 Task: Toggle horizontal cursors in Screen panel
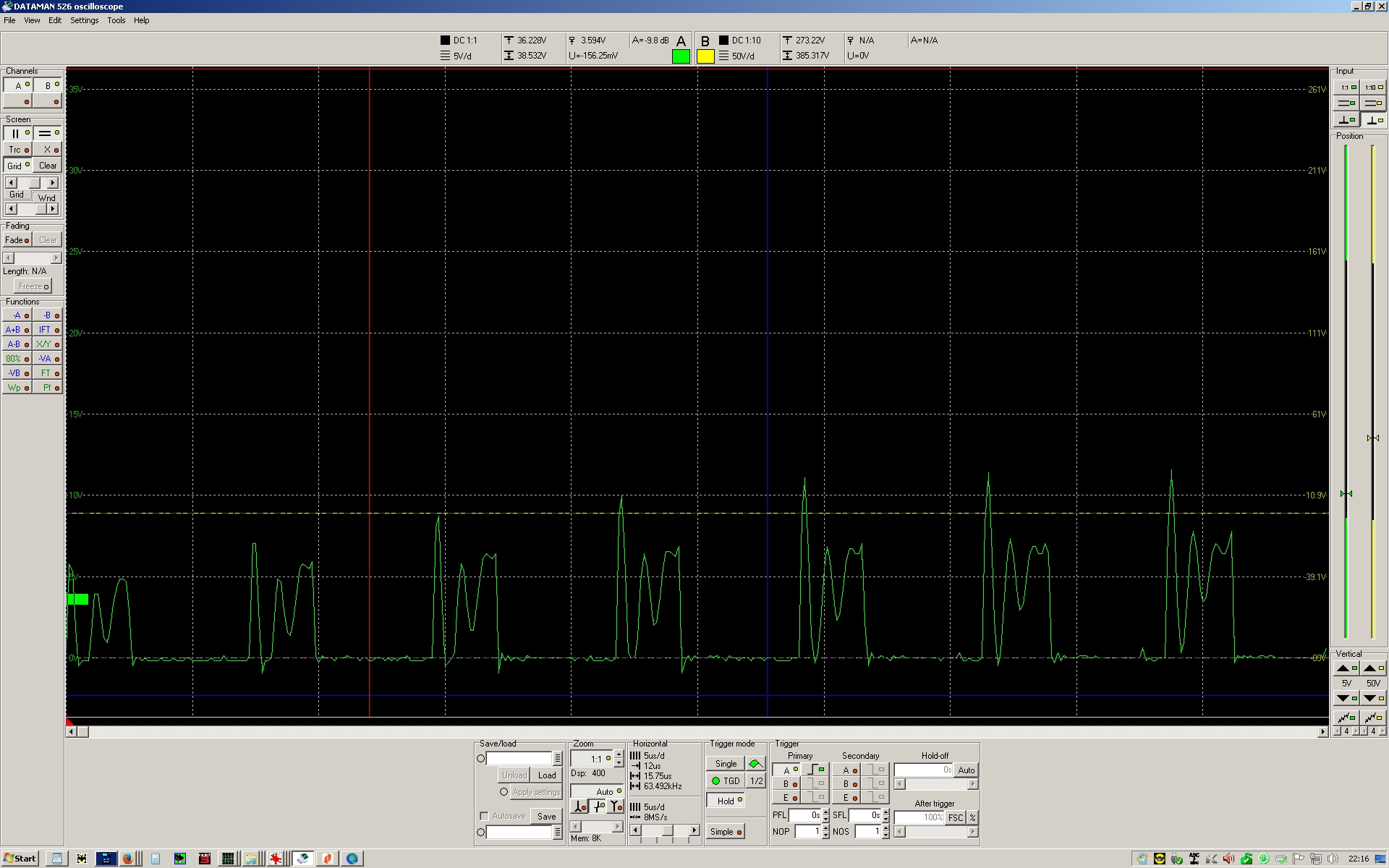coord(47,134)
